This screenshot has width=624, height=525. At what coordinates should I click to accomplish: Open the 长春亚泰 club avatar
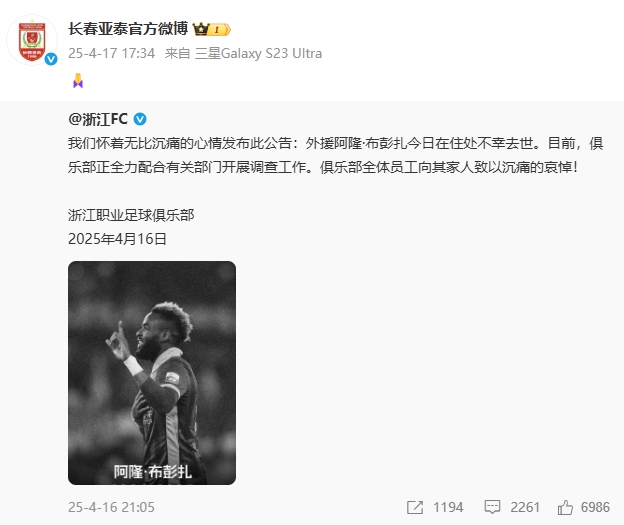pos(32,40)
